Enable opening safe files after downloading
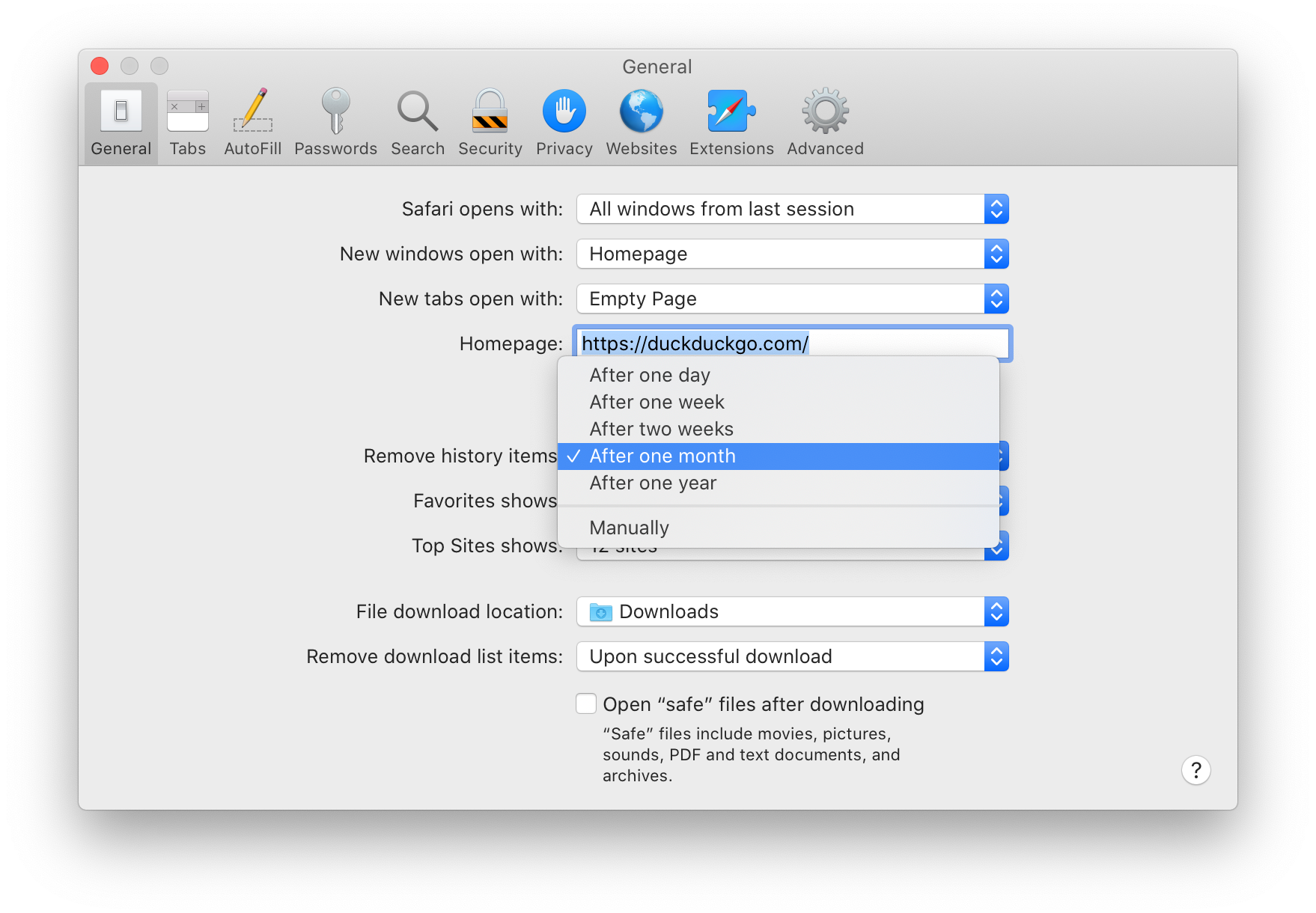 [585, 703]
